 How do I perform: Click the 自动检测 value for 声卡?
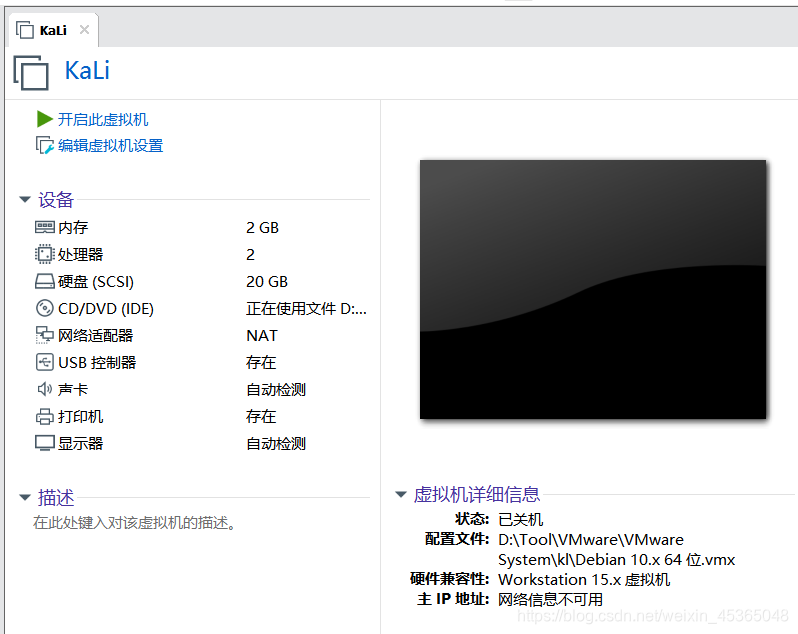(x=276, y=390)
